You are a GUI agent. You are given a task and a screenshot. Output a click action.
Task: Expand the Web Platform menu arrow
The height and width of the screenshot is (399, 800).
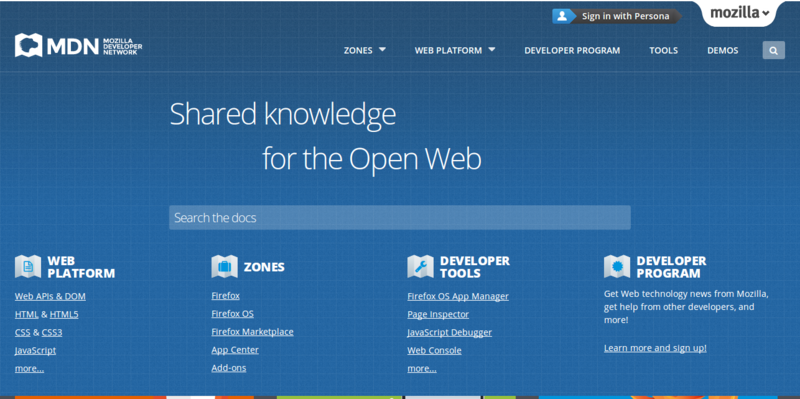click(x=491, y=49)
